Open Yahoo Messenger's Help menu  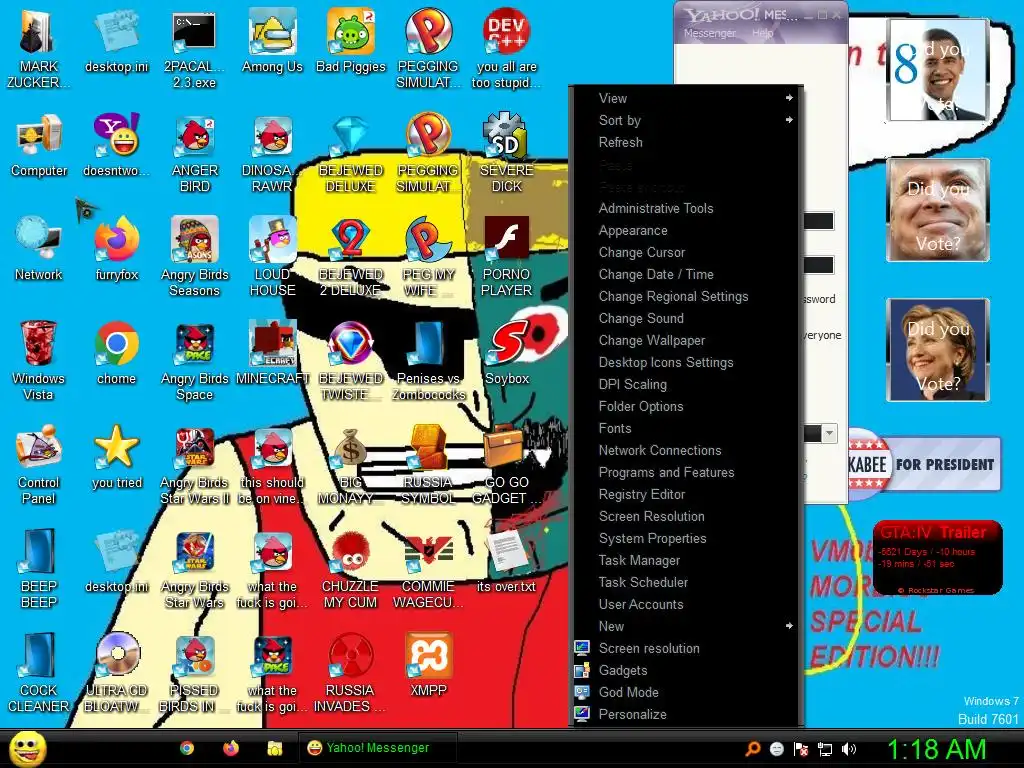pyautogui.click(x=762, y=33)
